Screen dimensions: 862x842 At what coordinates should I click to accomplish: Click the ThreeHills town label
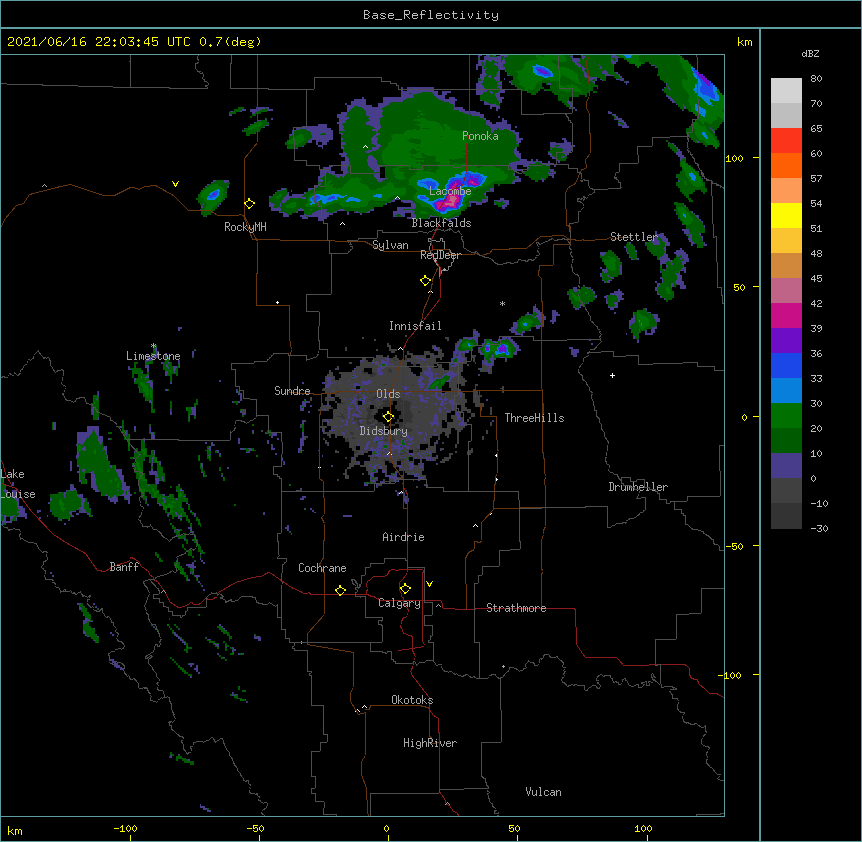pyautogui.click(x=534, y=418)
